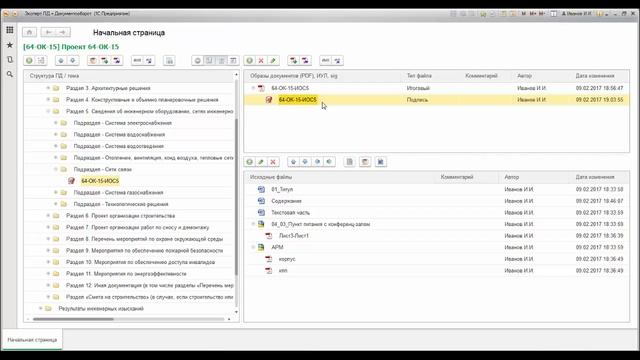Move source file down with second arrow icon
This screenshot has height=360, width=640.
[305, 162]
